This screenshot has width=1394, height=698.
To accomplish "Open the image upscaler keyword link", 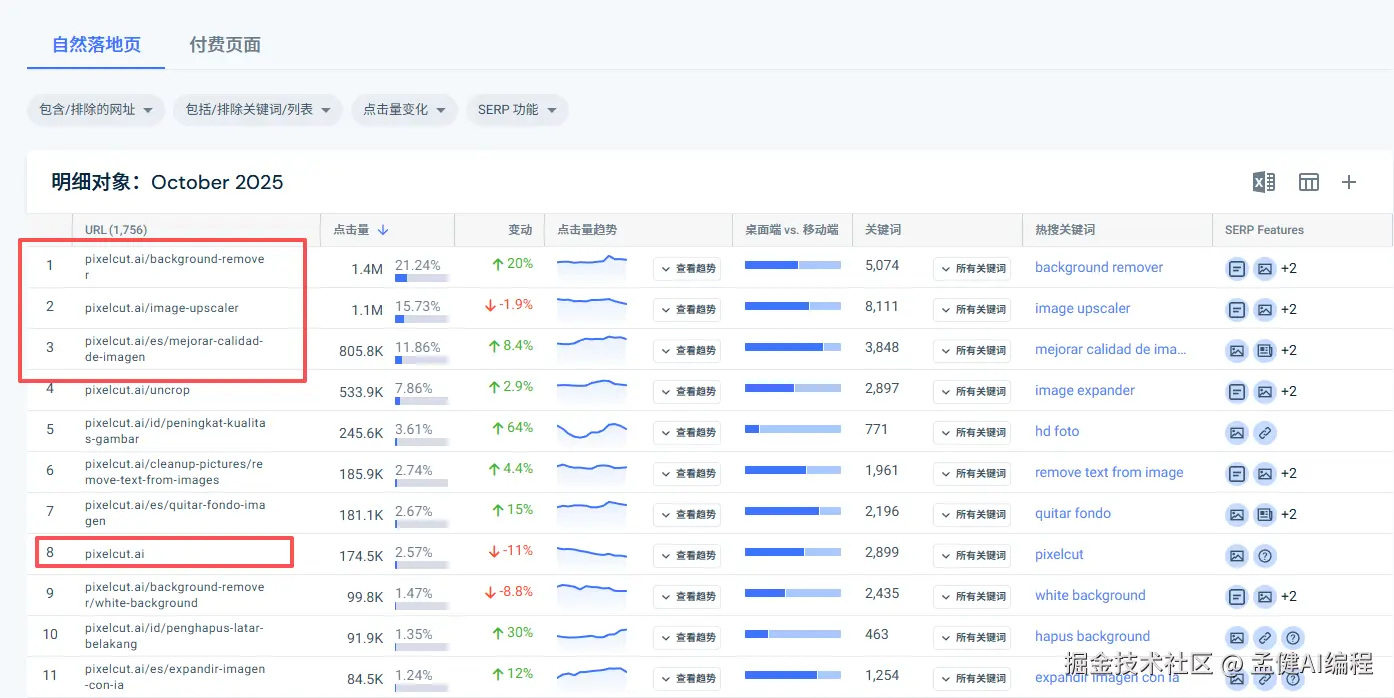I will pos(1082,308).
